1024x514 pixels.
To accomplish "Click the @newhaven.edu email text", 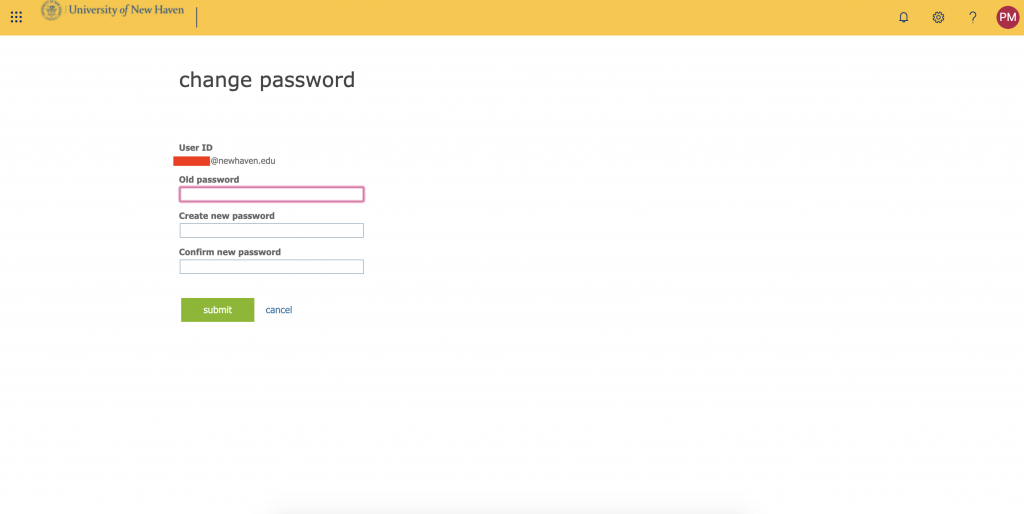I will (242, 160).
